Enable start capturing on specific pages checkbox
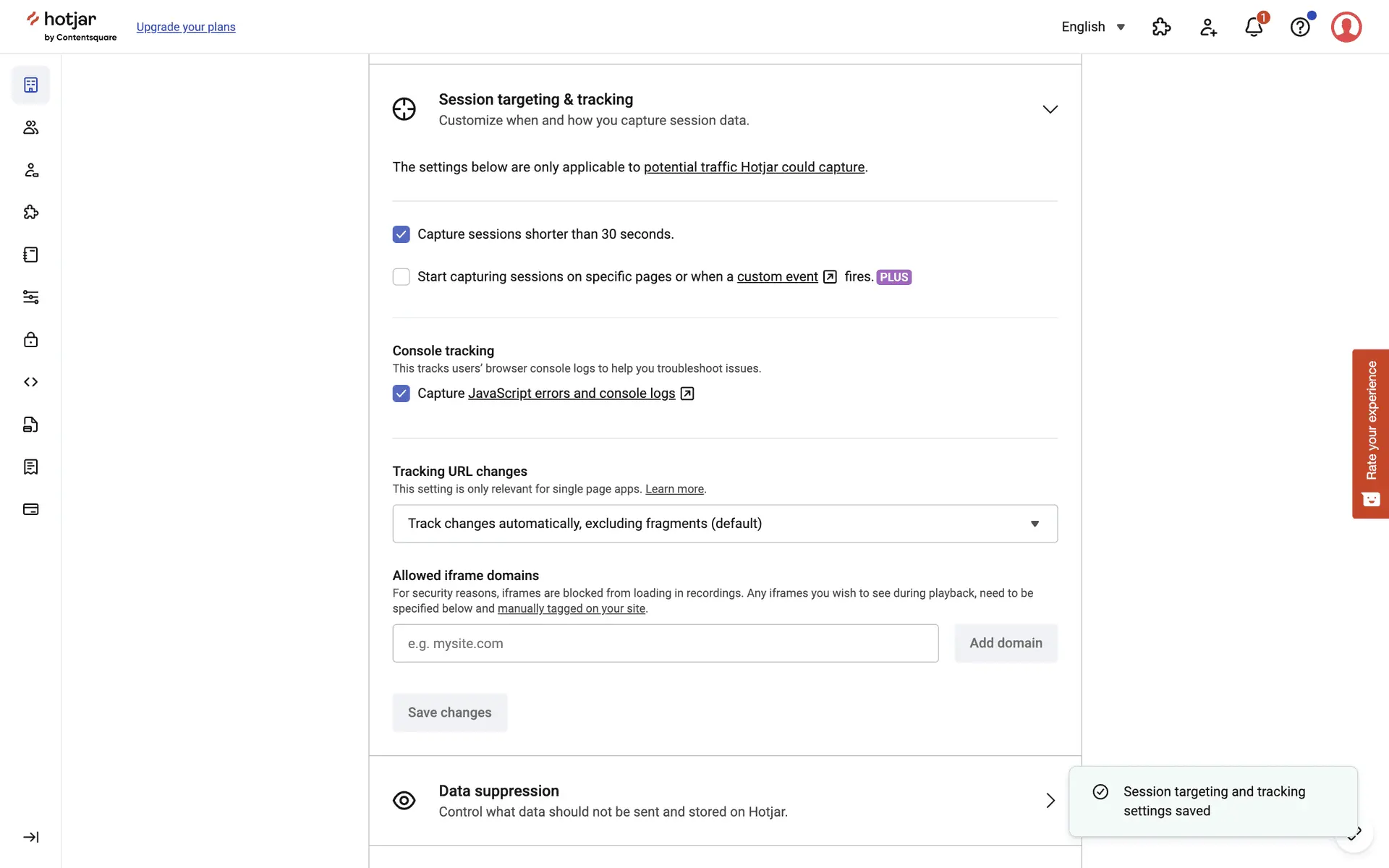This screenshot has width=1389, height=868. [x=401, y=277]
